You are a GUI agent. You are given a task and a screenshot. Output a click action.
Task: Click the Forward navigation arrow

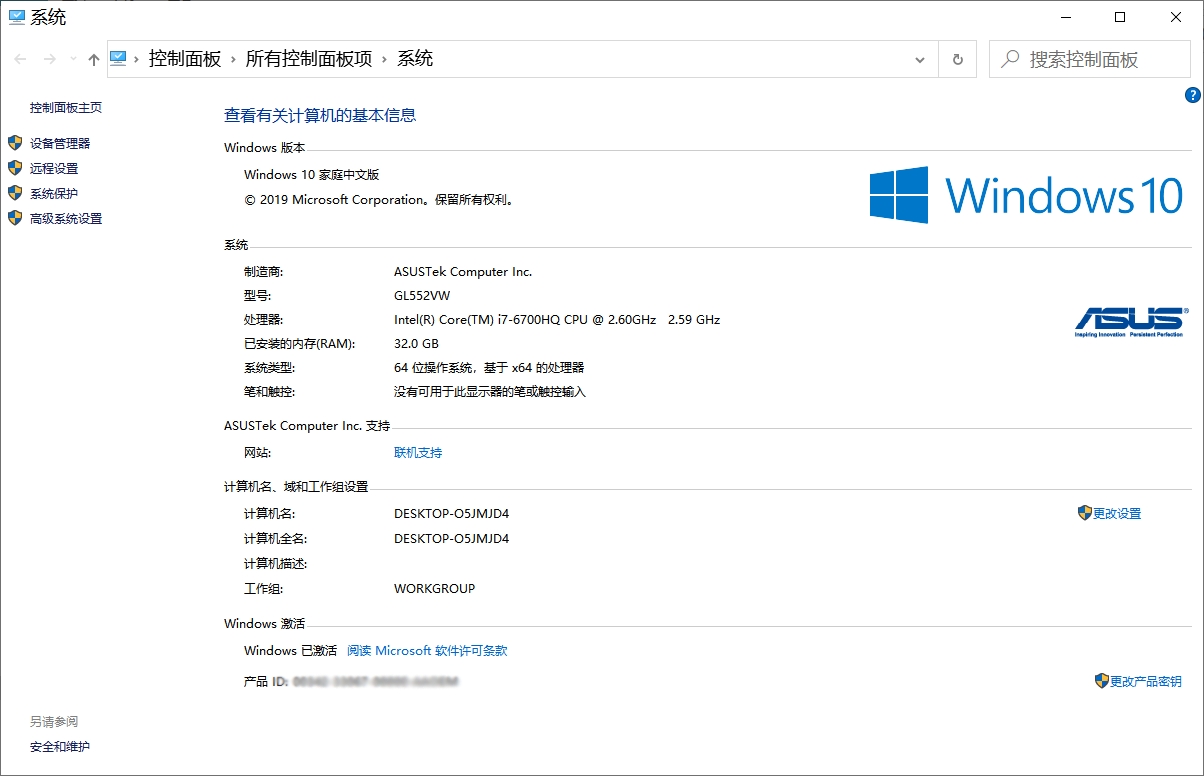coord(49,60)
